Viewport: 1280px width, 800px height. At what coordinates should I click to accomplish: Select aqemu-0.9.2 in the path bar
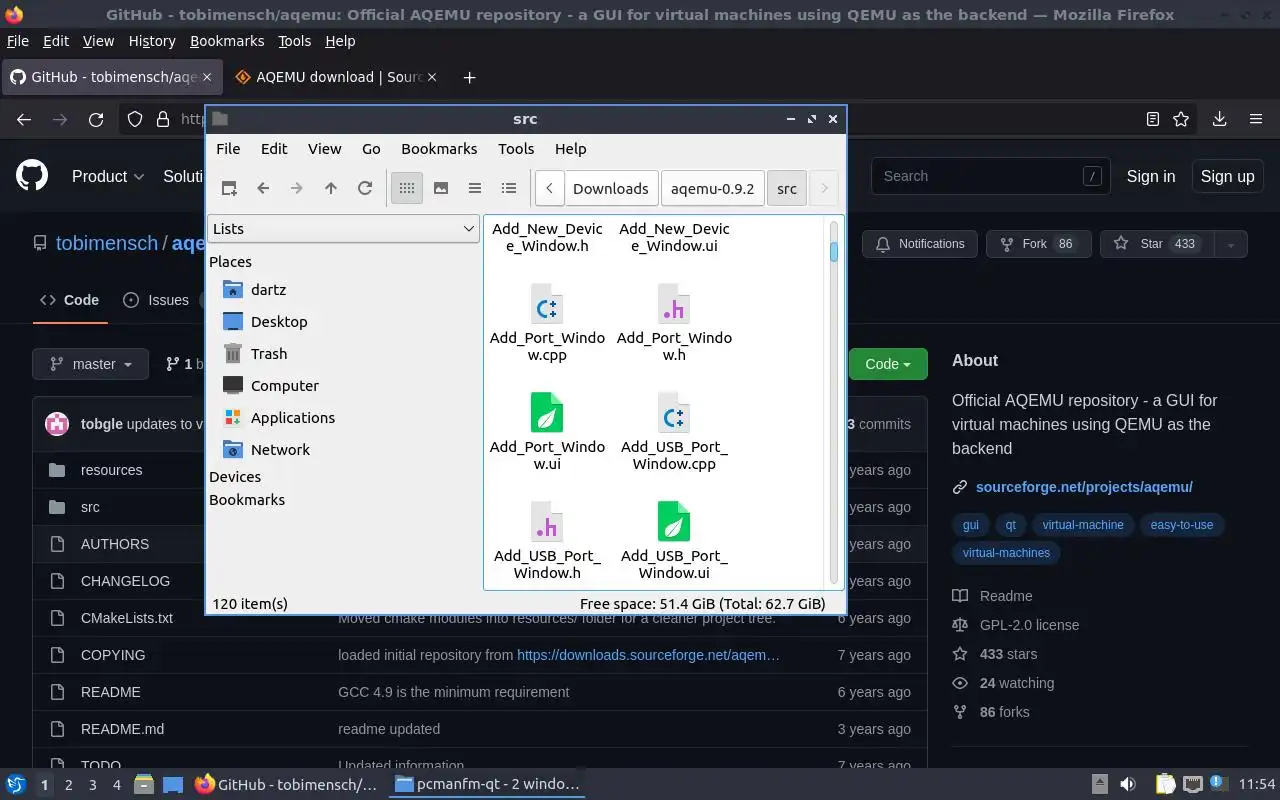pos(713,188)
